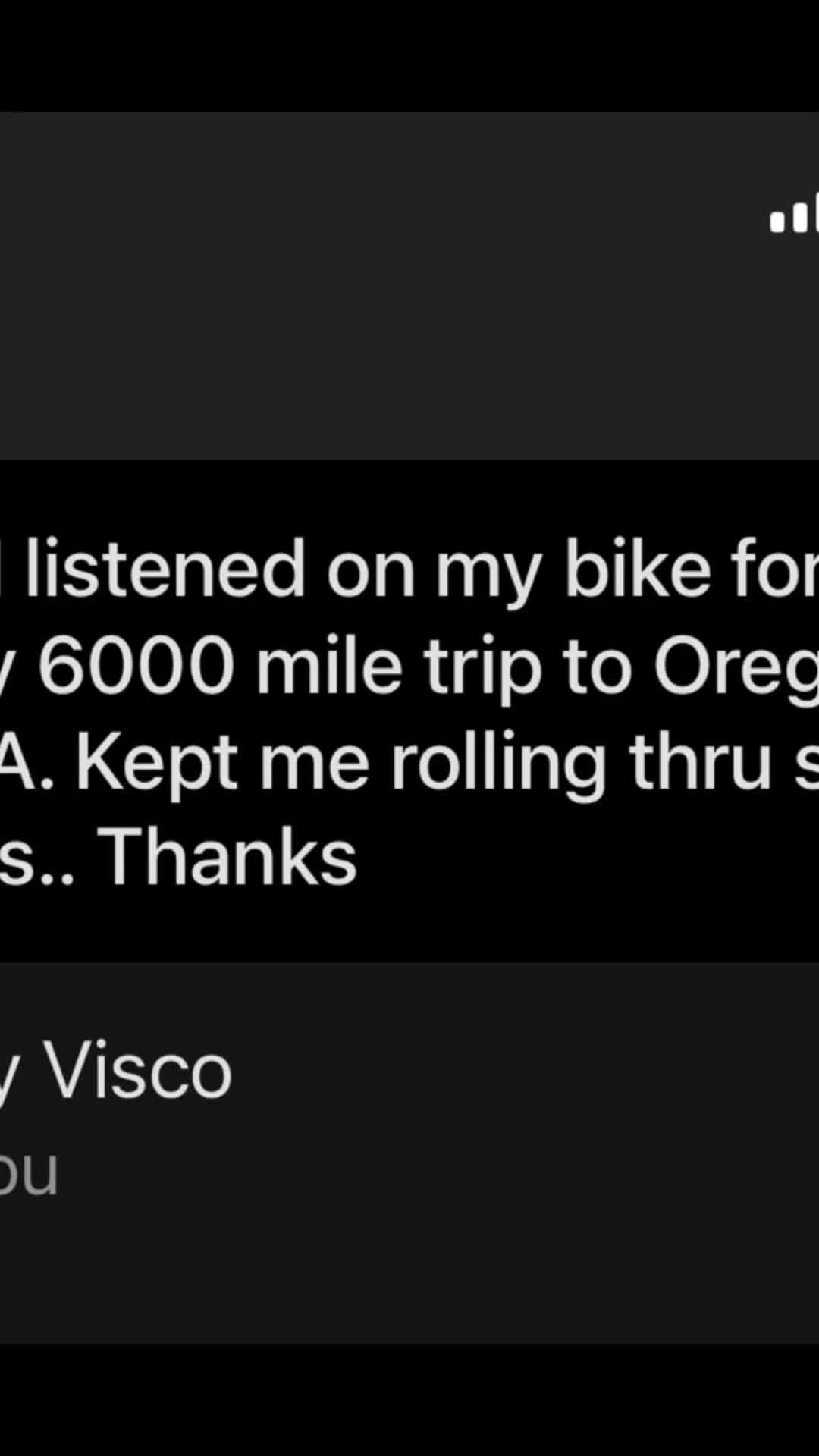Open the Visco contact name

pos(116,1071)
